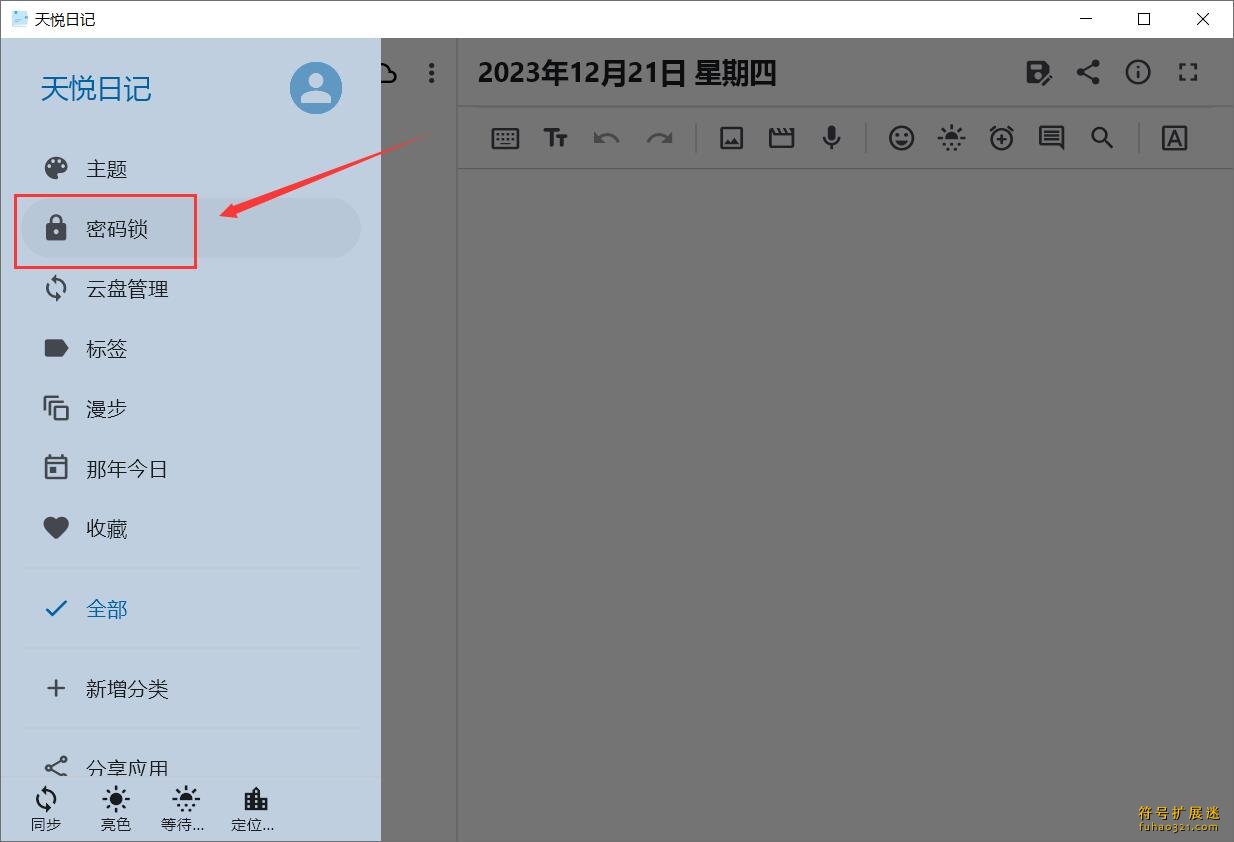Open 密码锁 password lock settings

click(x=106, y=228)
